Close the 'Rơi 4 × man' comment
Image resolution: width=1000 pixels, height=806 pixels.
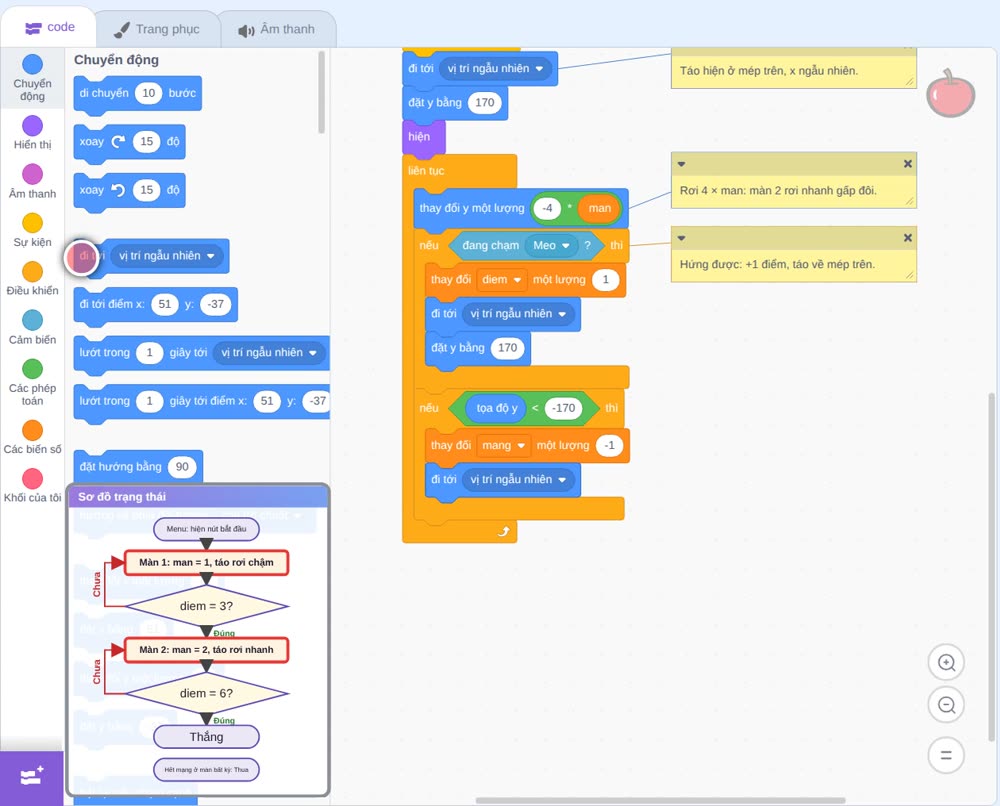click(908, 164)
